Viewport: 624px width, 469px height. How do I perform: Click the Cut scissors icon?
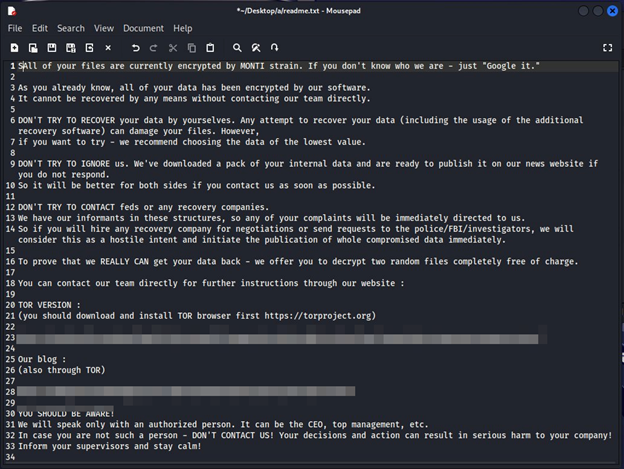[x=173, y=48]
